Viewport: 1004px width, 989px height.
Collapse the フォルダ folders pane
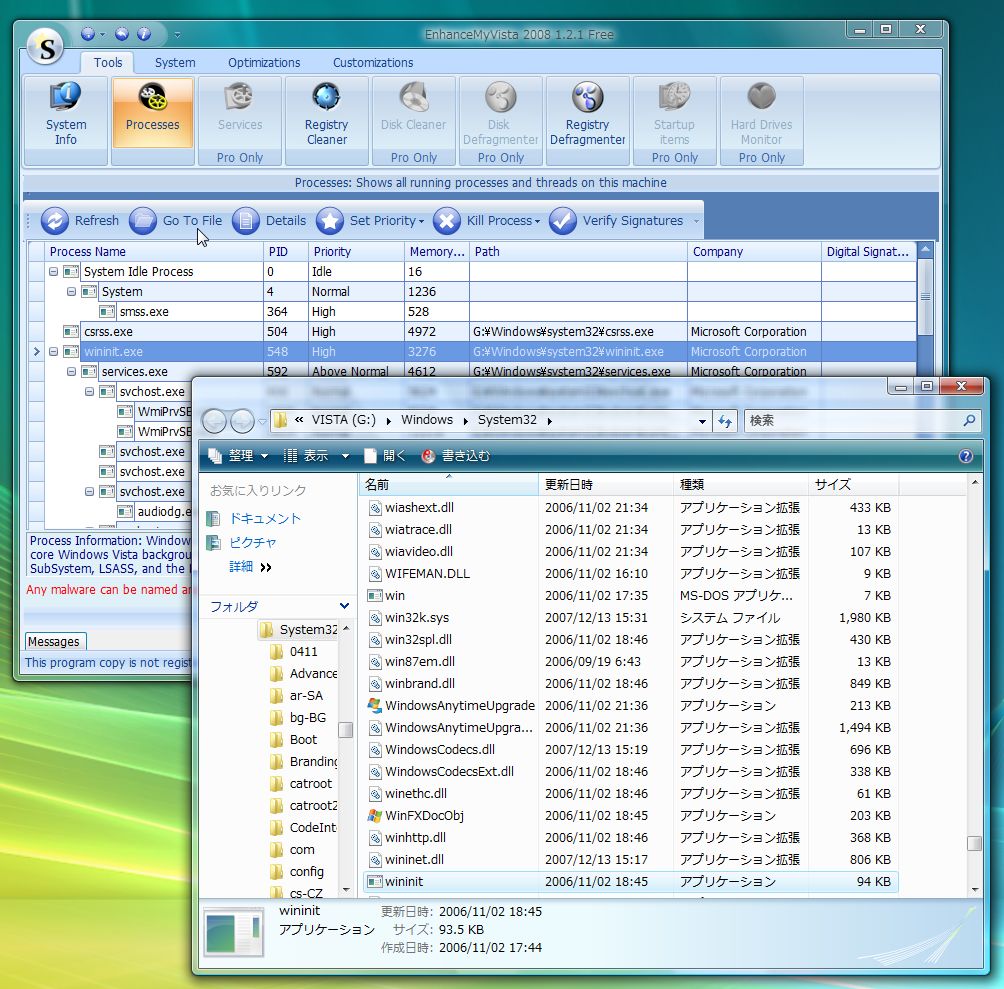[x=344, y=606]
